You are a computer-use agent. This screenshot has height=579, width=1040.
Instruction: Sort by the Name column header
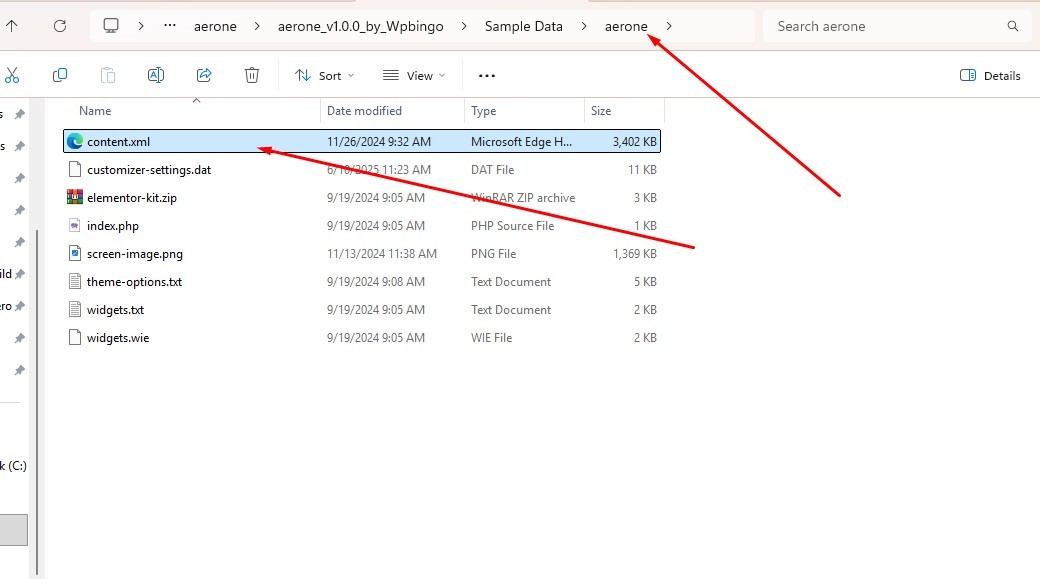(95, 111)
